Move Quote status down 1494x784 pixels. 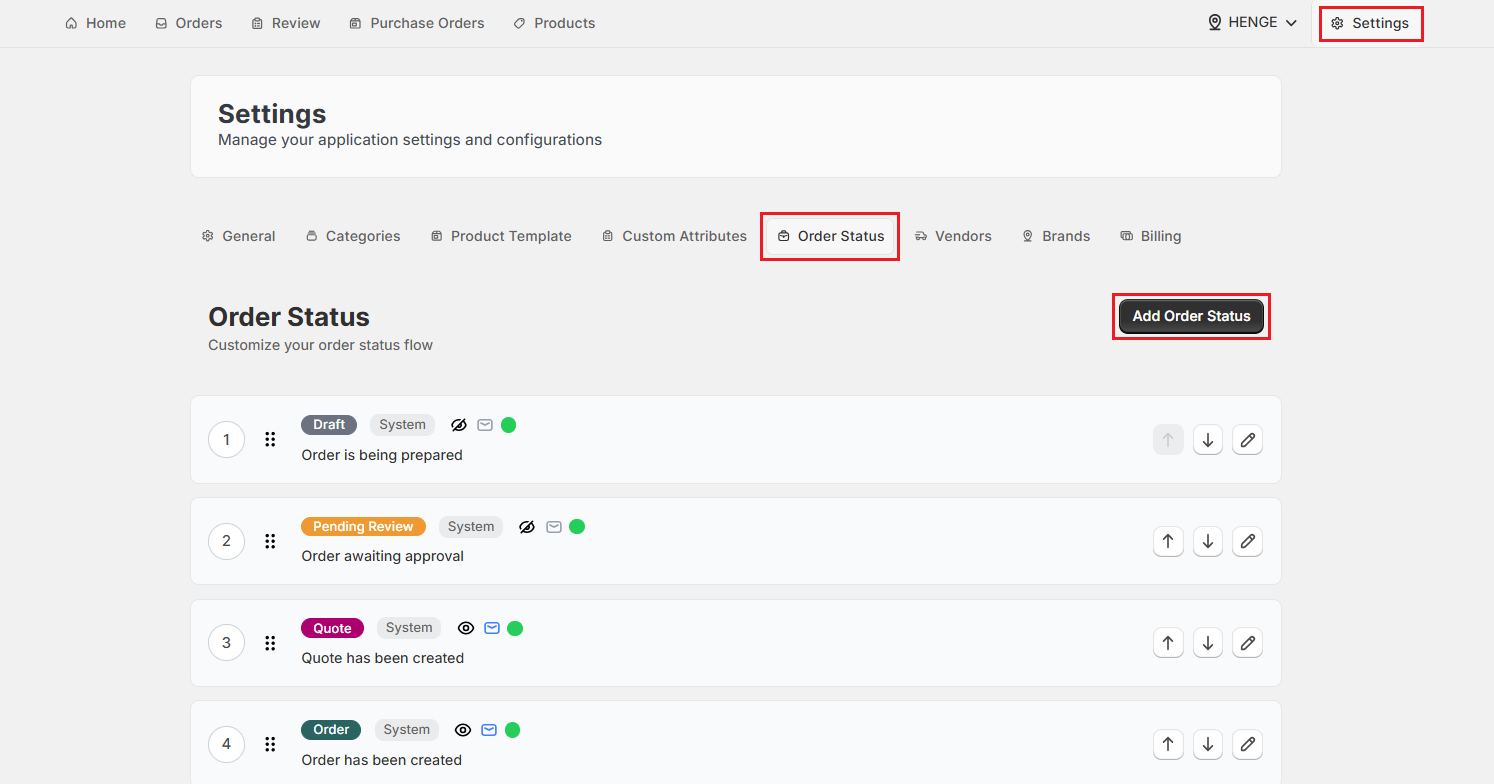pyautogui.click(x=1208, y=642)
